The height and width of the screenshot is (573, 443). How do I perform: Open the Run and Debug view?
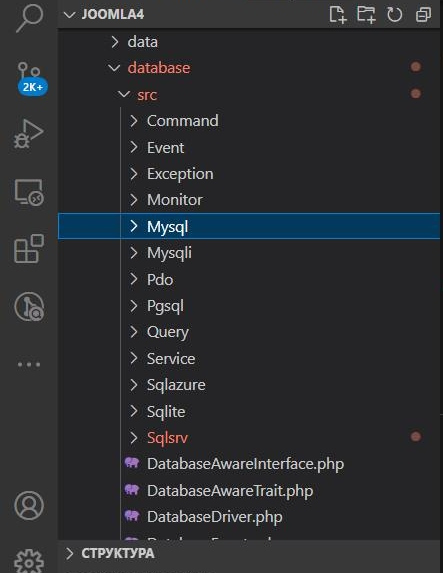pos(29,134)
